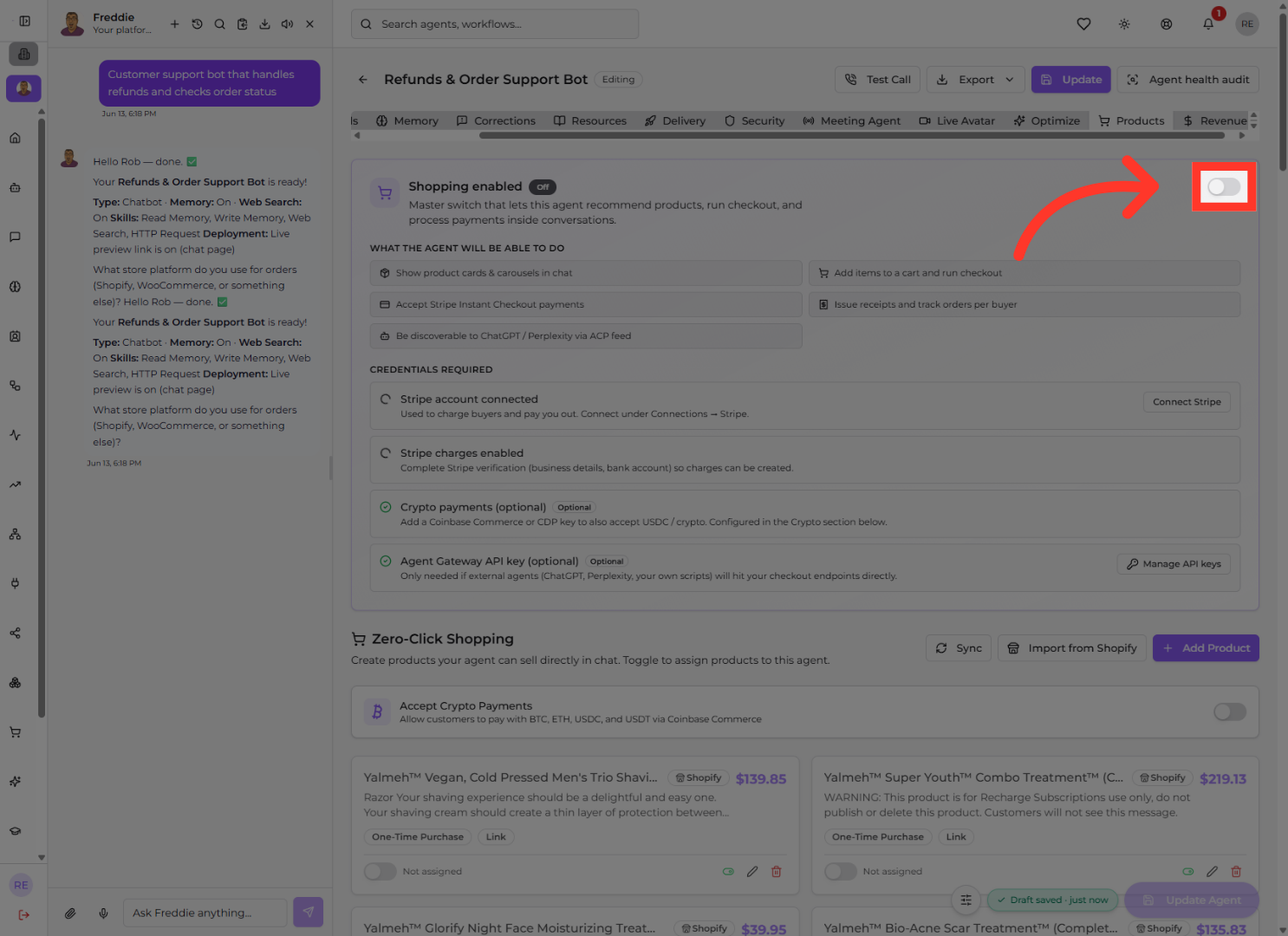Open the Export dropdown
1288x936 pixels.
click(976, 80)
